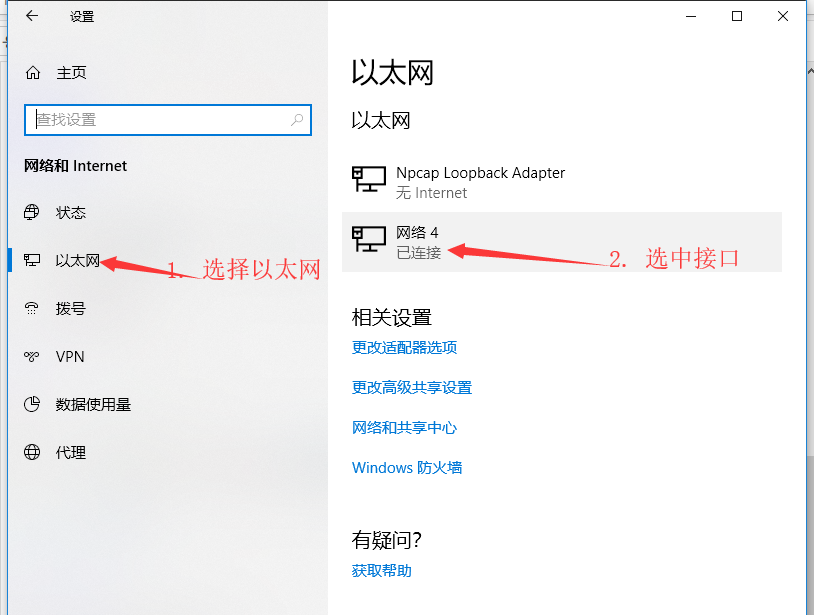Click the Ethernet monitor icon in sidebar
The image size is (814, 615).
click(x=33, y=261)
